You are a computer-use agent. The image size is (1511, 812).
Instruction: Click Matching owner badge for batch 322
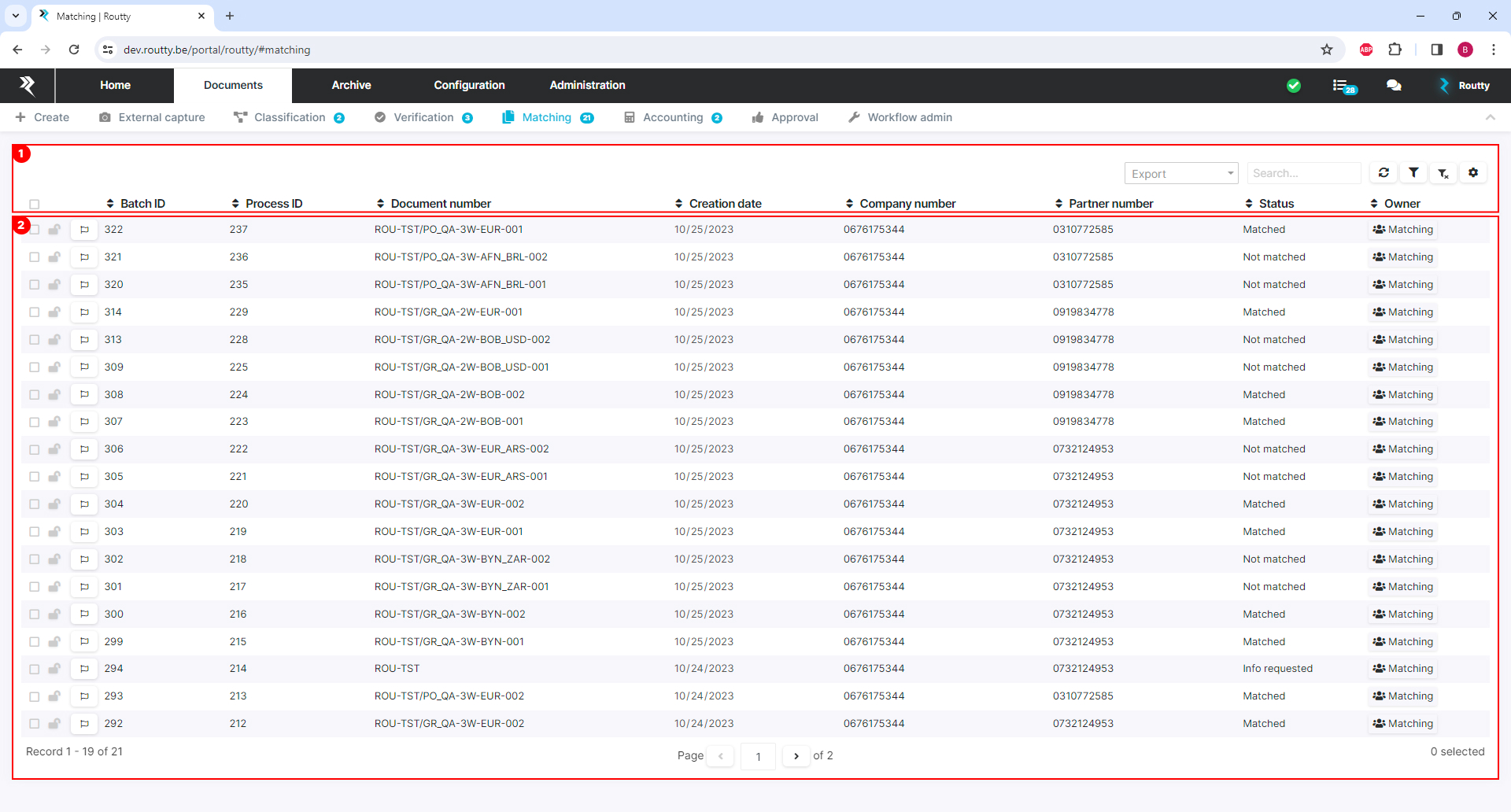point(1402,230)
